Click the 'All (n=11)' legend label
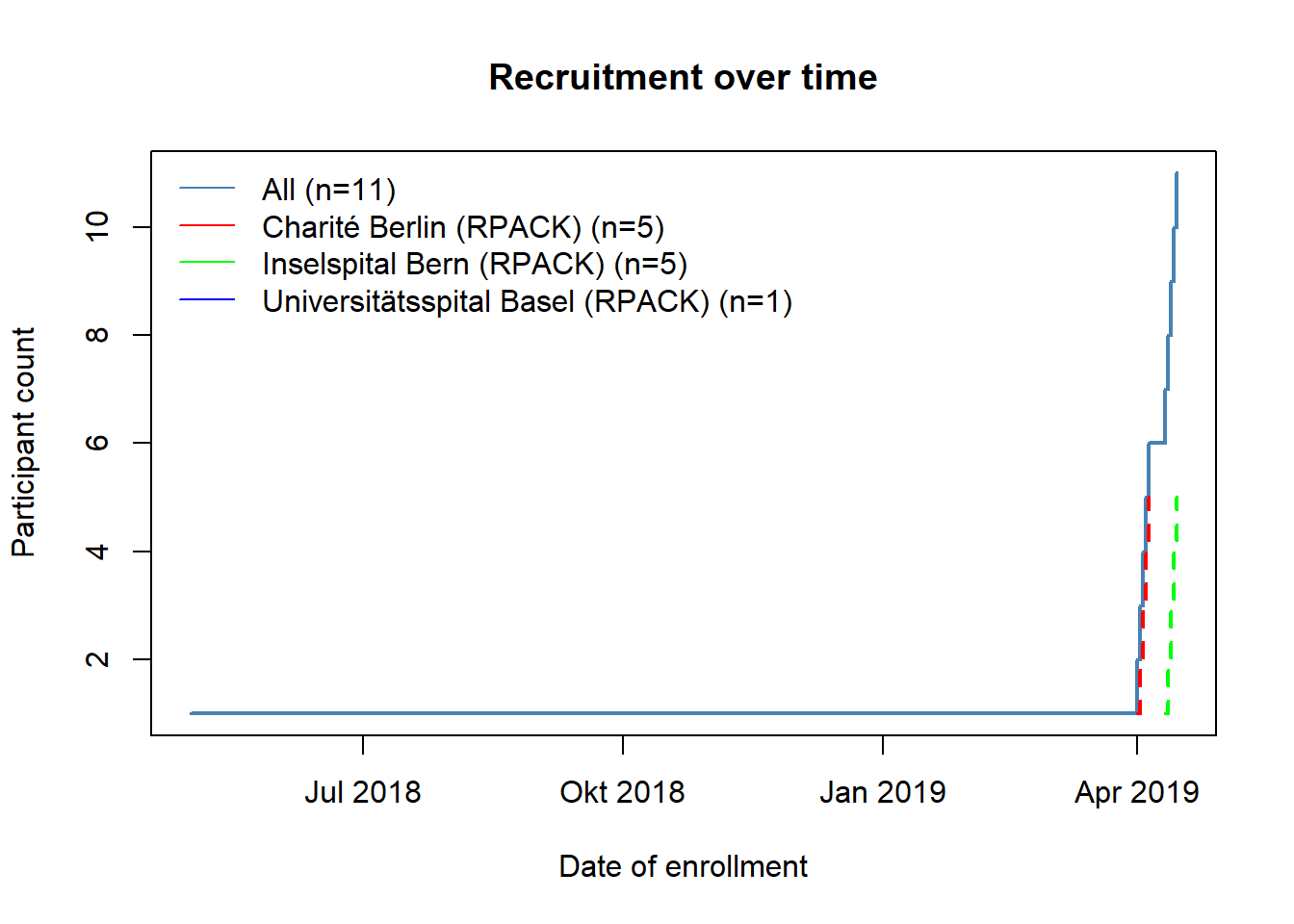The image size is (1294, 924). pyautogui.click(x=328, y=190)
